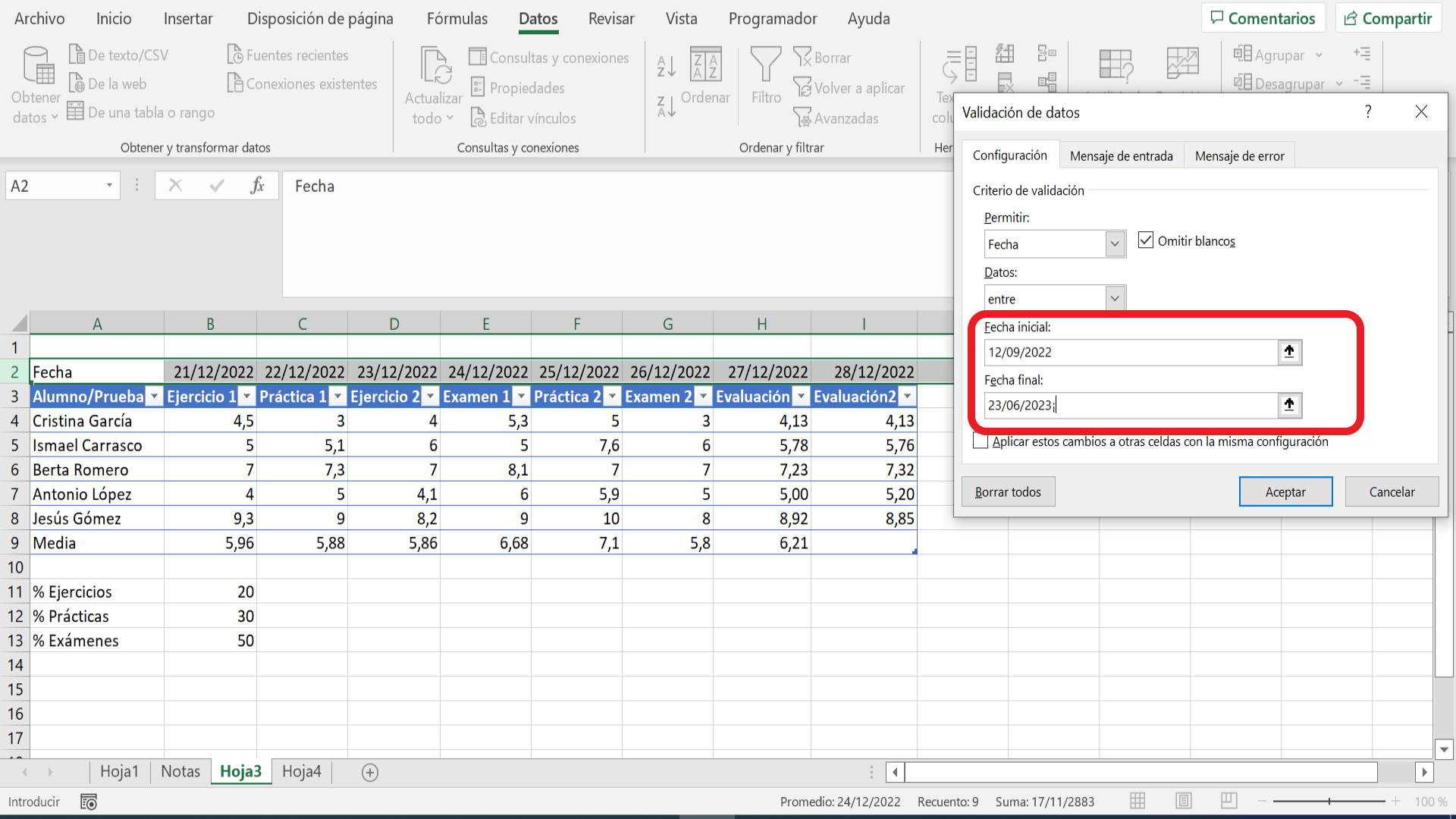Open filter dropdown for Ejercicio 1 column
This screenshot has width=1456, height=819.
(246, 397)
